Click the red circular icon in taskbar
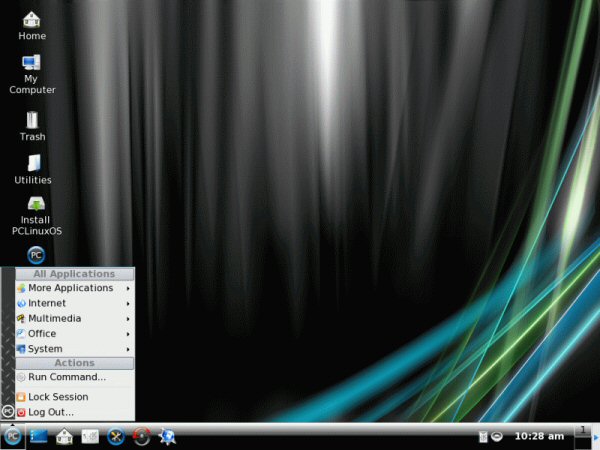The image size is (600, 450). pos(142,436)
